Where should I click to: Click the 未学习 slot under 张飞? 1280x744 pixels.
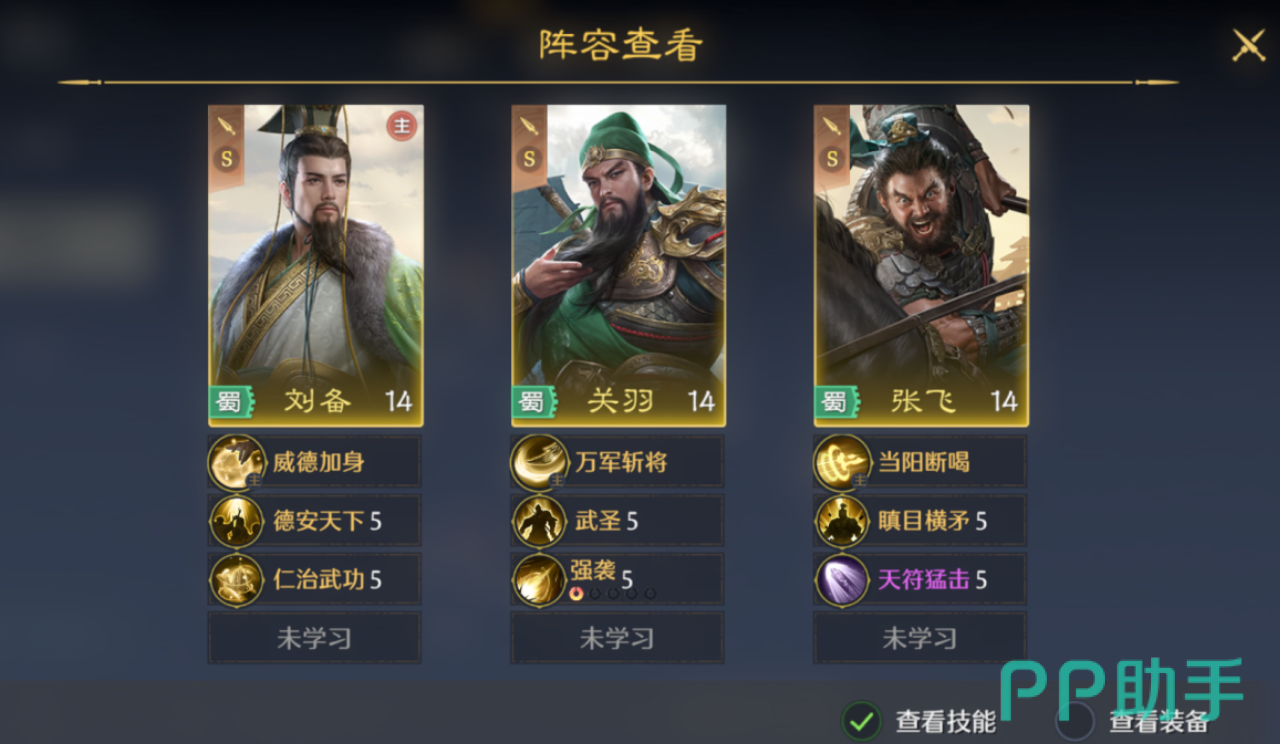(x=920, y=638)
